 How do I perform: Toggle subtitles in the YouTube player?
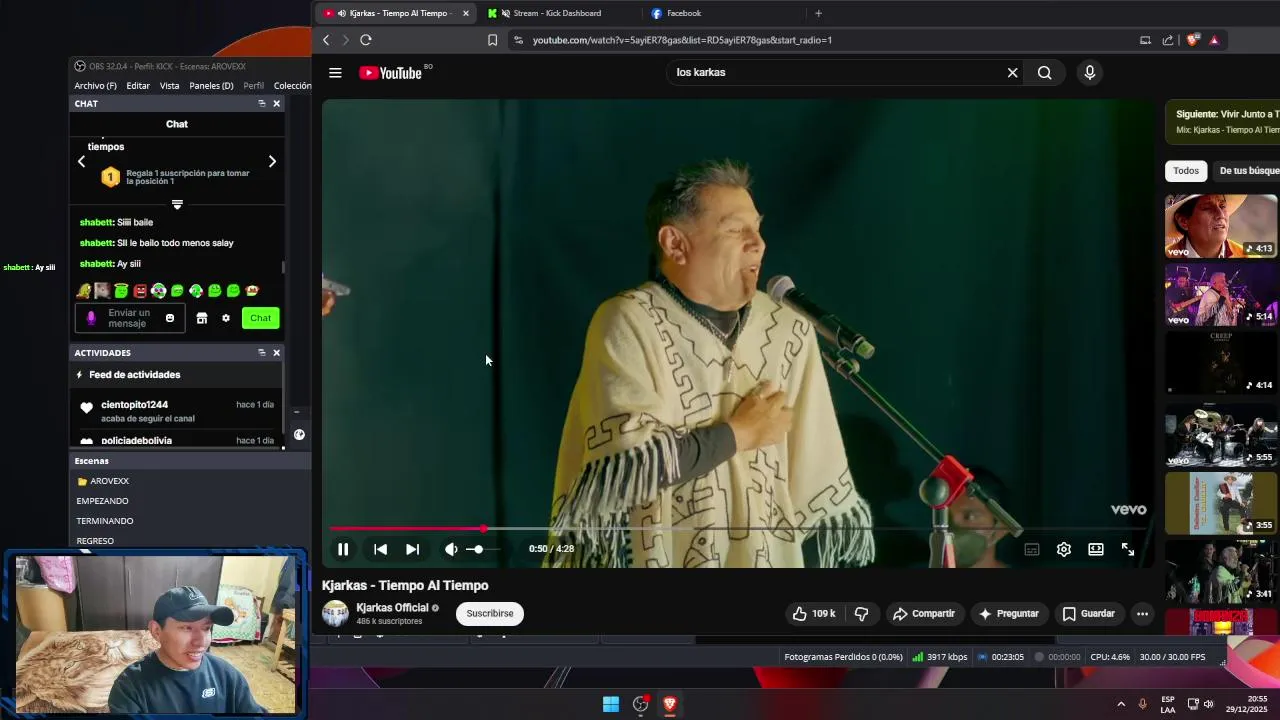point(1032,549)
